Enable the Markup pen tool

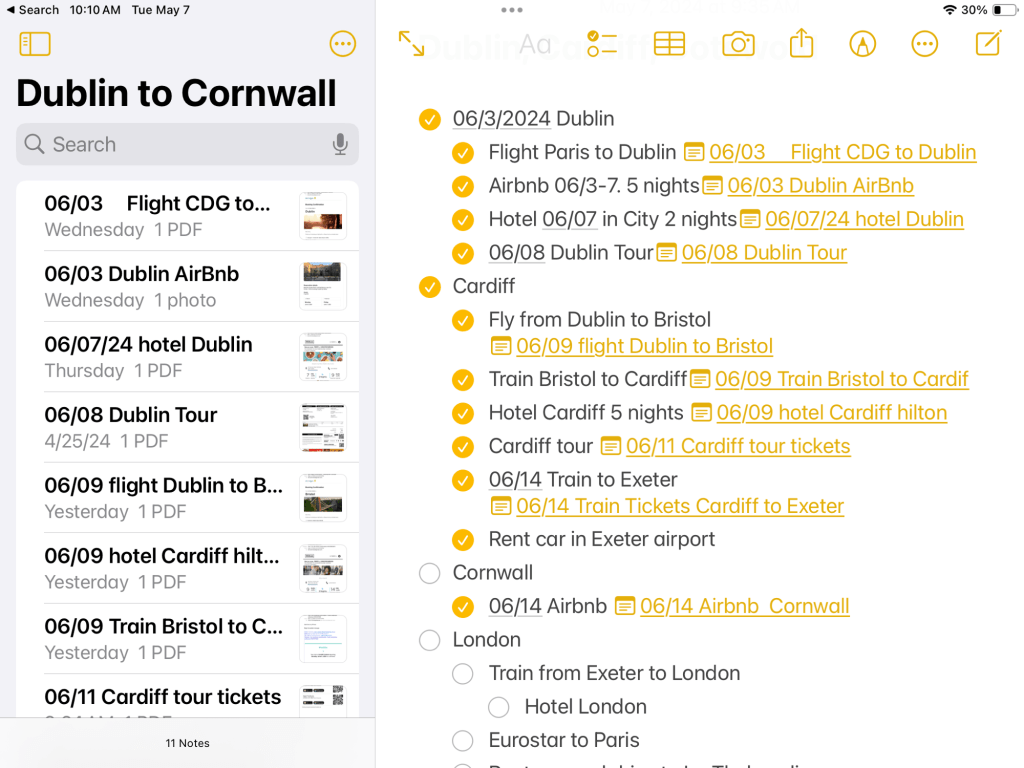pos(862,44)
